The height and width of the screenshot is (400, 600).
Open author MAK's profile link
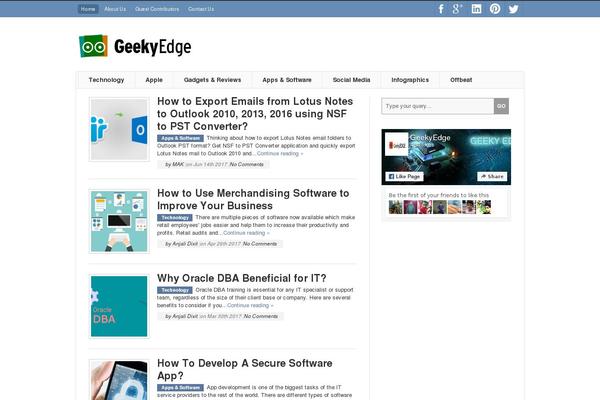click(178, 164)
